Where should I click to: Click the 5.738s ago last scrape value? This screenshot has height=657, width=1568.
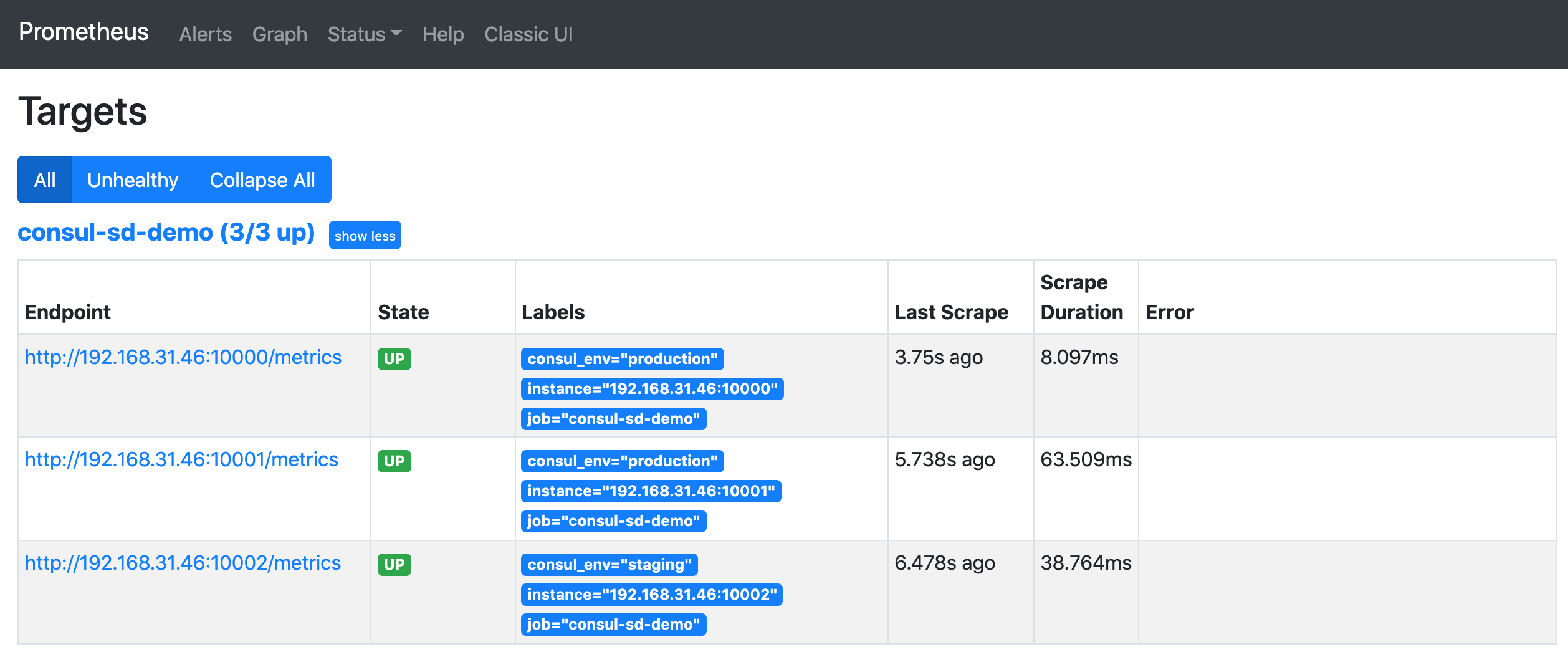[x=945, y=459]
